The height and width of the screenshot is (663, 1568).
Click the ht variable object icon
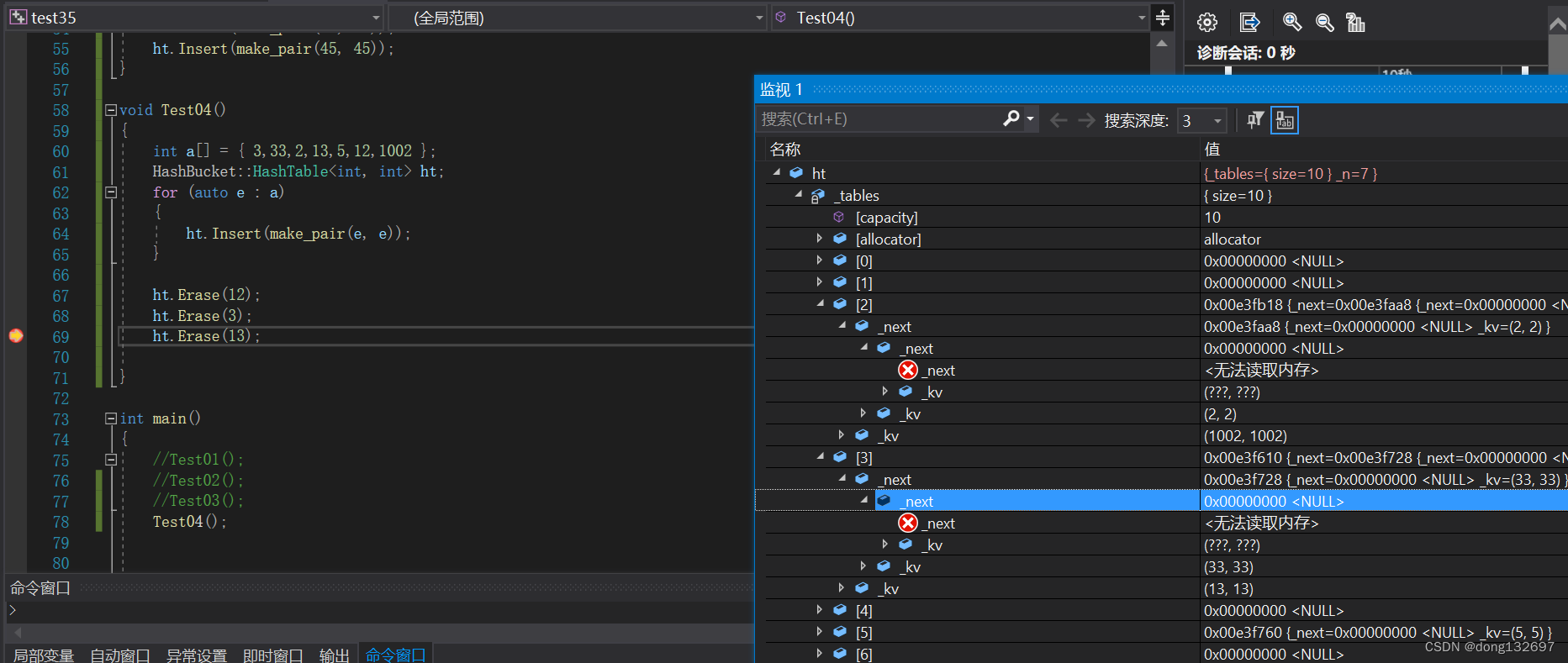pyautogui.click(x=796, y=173)
